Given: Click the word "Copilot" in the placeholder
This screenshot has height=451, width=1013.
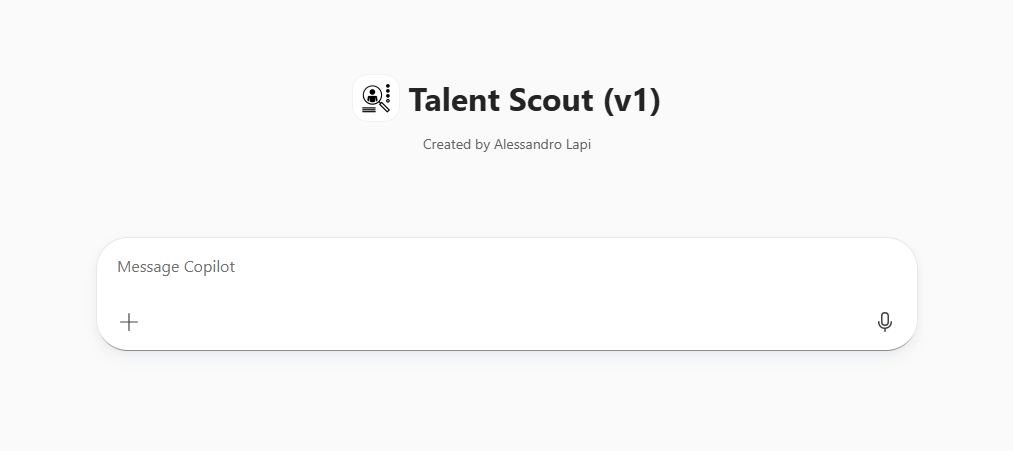Looking at the screenshot, I should tap(210, 267).
